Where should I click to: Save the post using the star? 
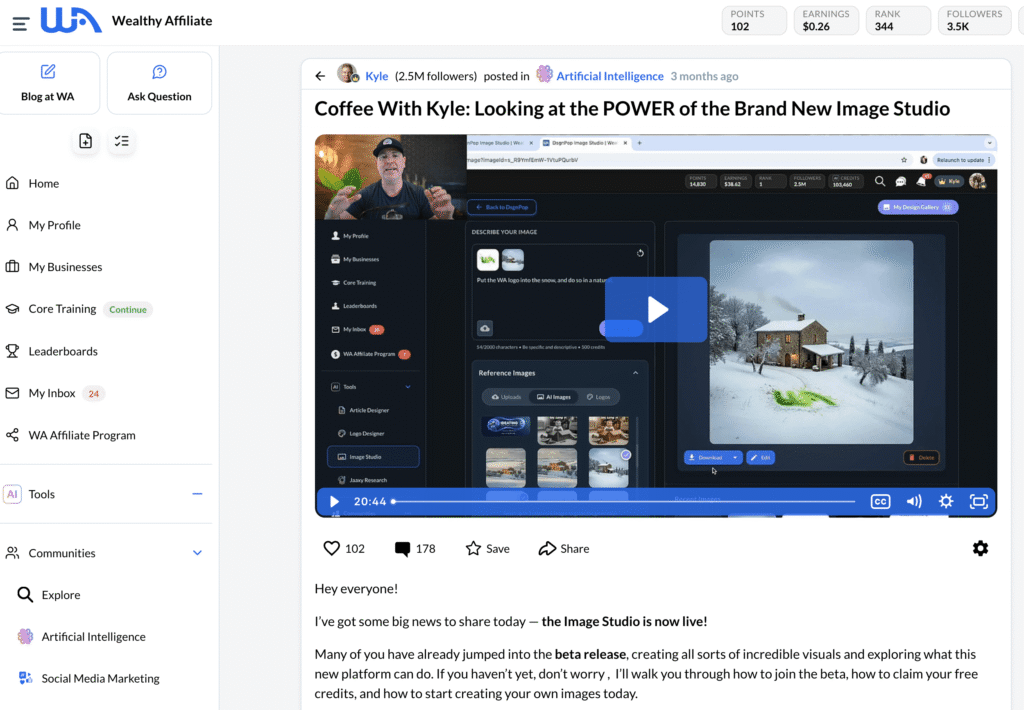[487, 548]
